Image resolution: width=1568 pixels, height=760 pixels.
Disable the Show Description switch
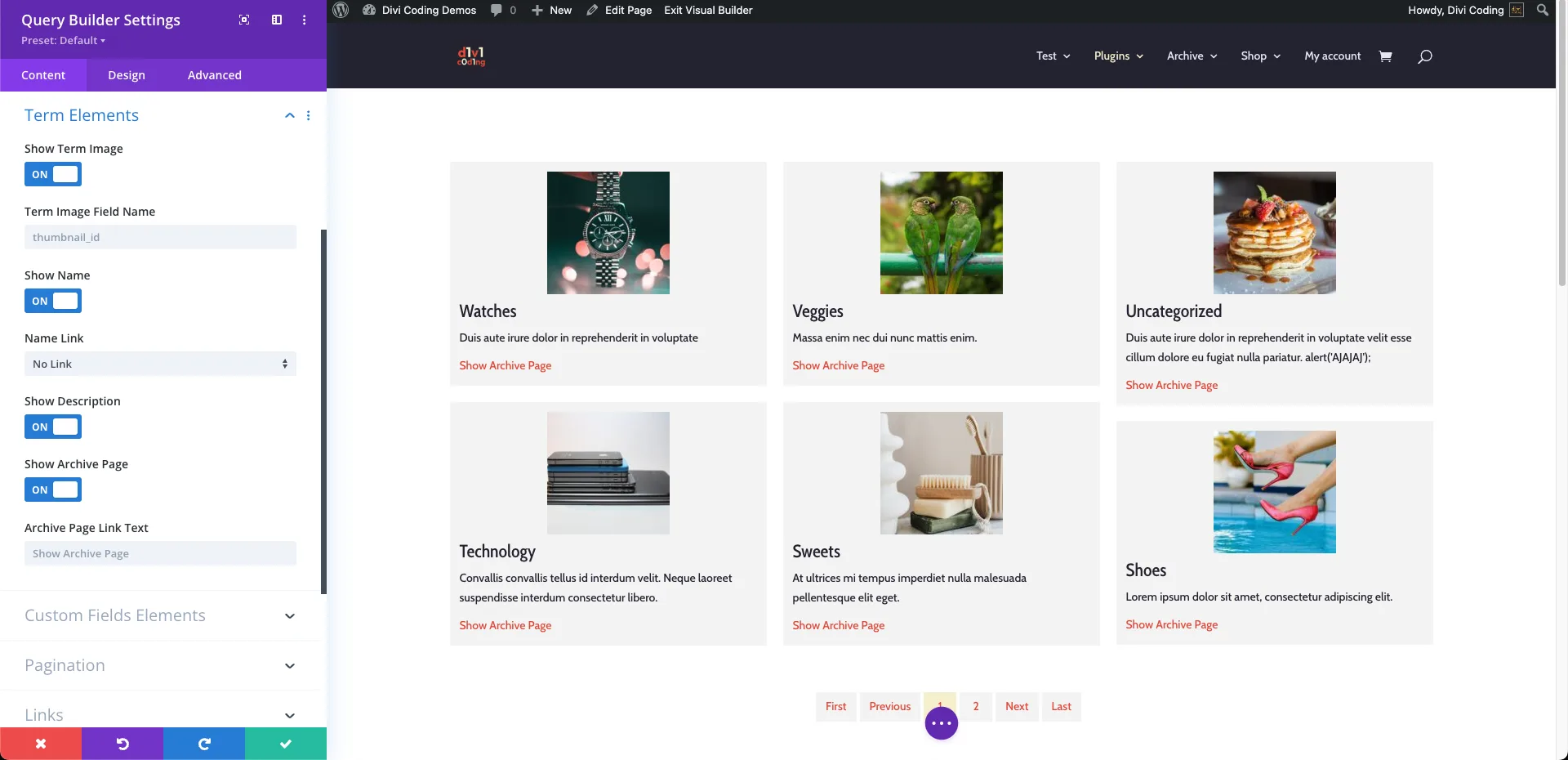tap(53, 427)
